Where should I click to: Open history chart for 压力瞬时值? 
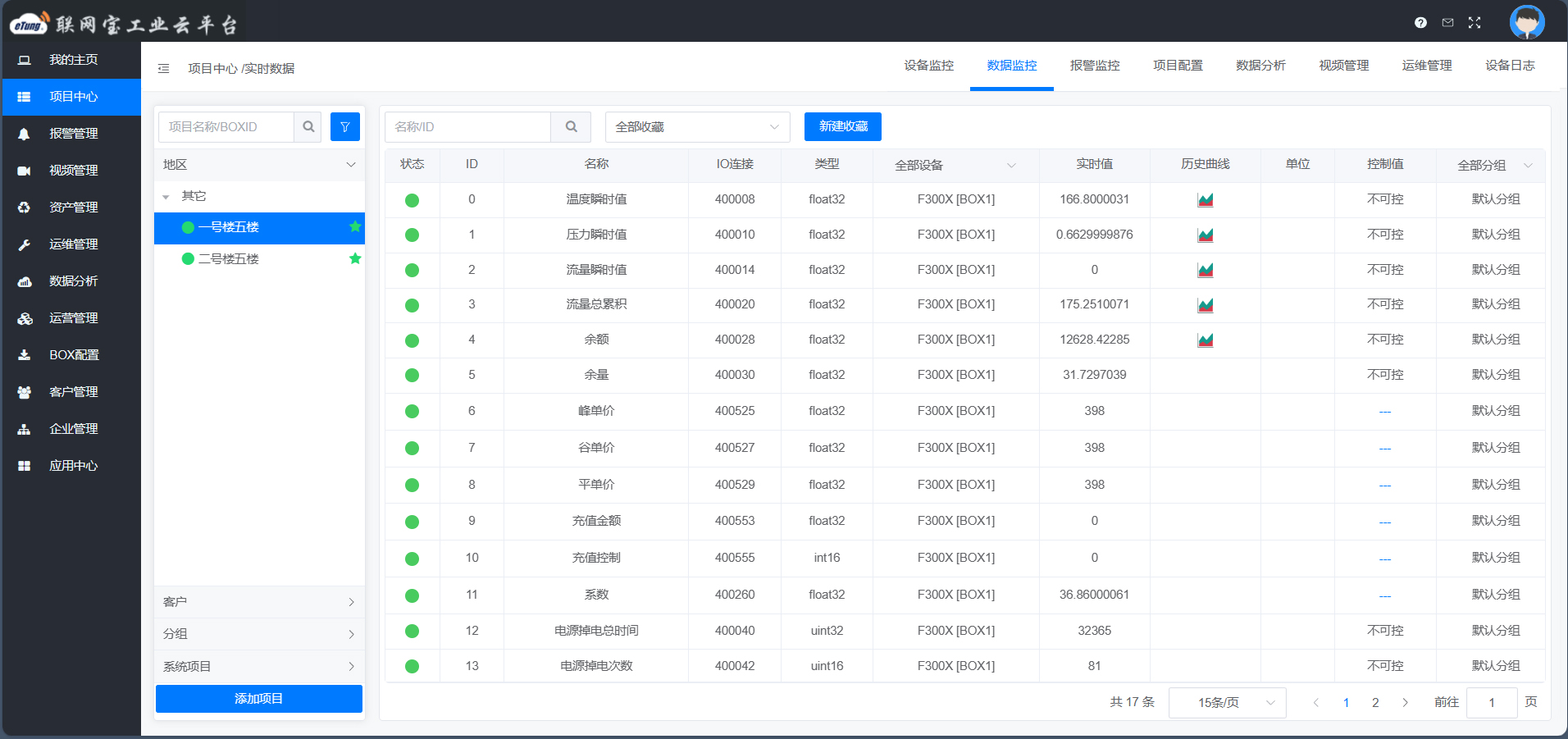click(1205, 235)
